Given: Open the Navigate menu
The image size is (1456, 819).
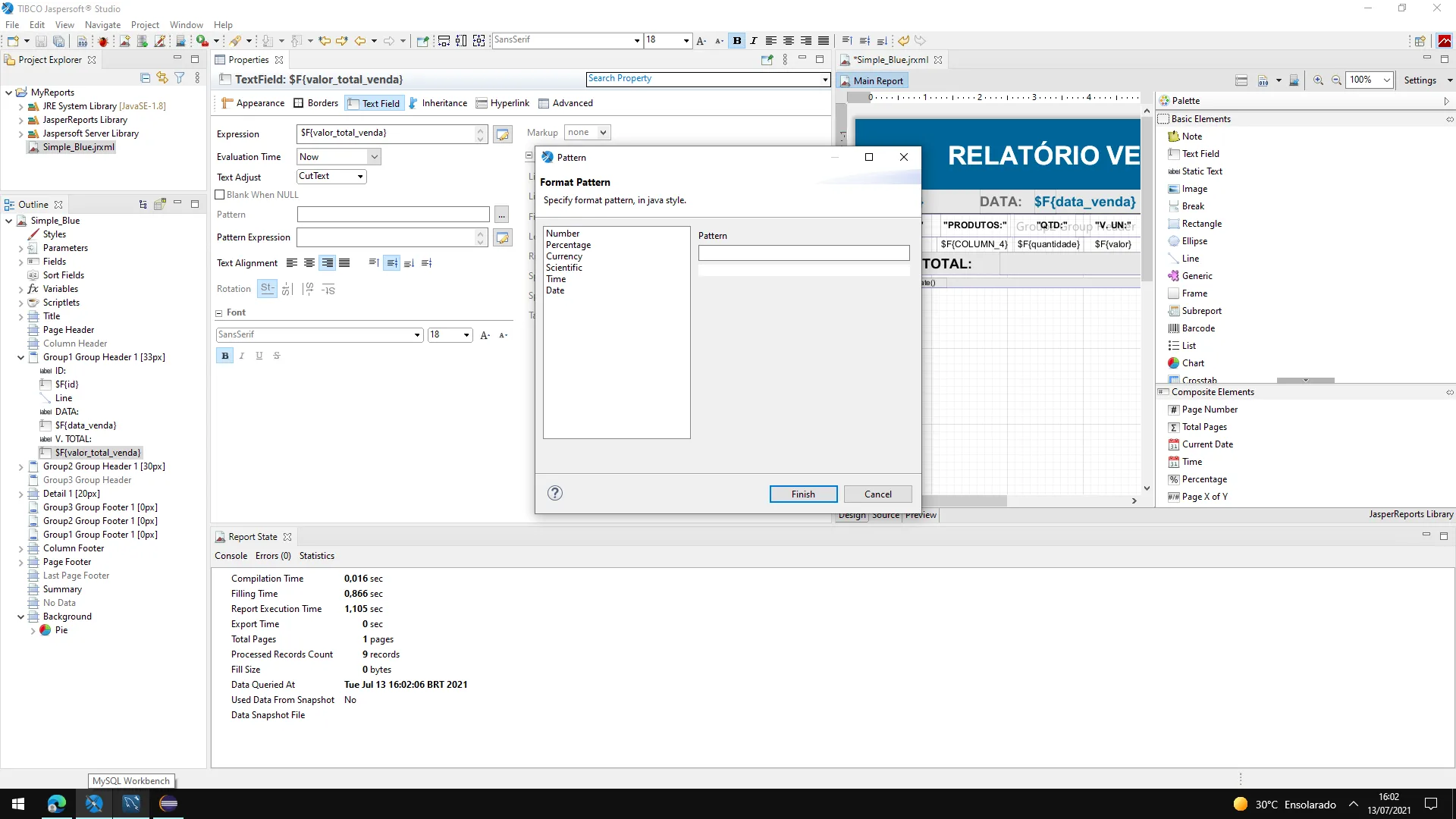Looking at the screenshot, I should coord(102,24).
